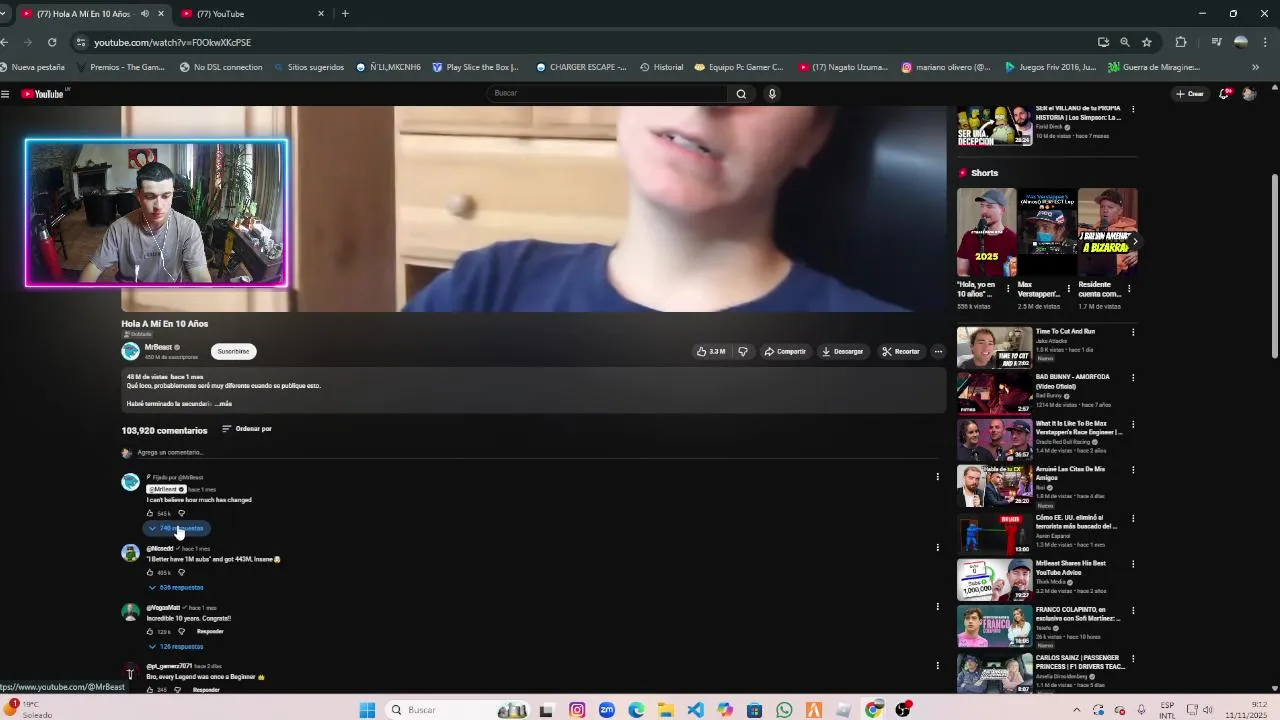The height and width of the screenshot is (720, 1280).
Task: Open the browser extensions puzzle icon
Action: click(x=1181, y=42)
